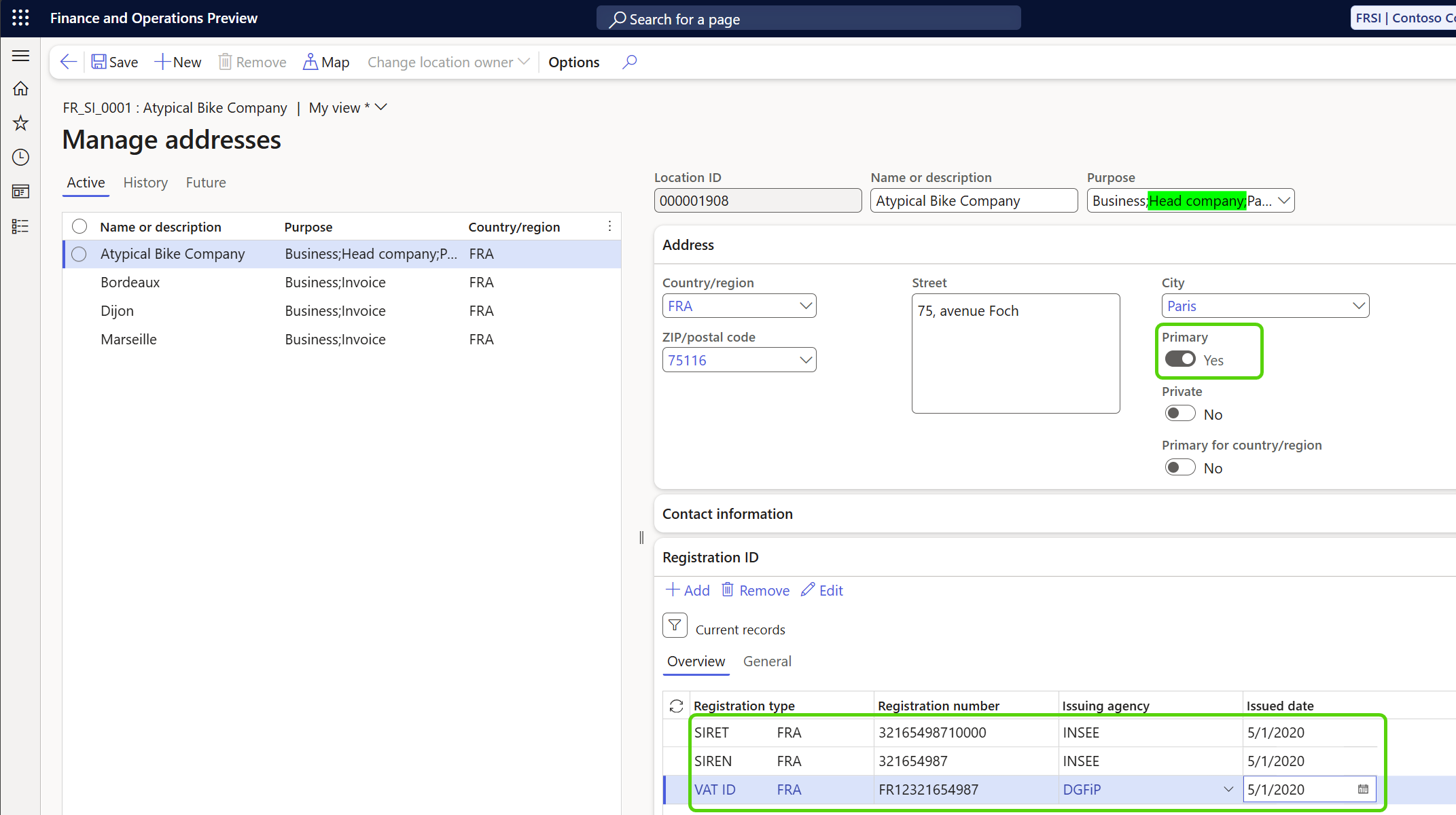Click Current records filter label
The width and height of the screenshot is (1456, 815).
coord(740,630)
